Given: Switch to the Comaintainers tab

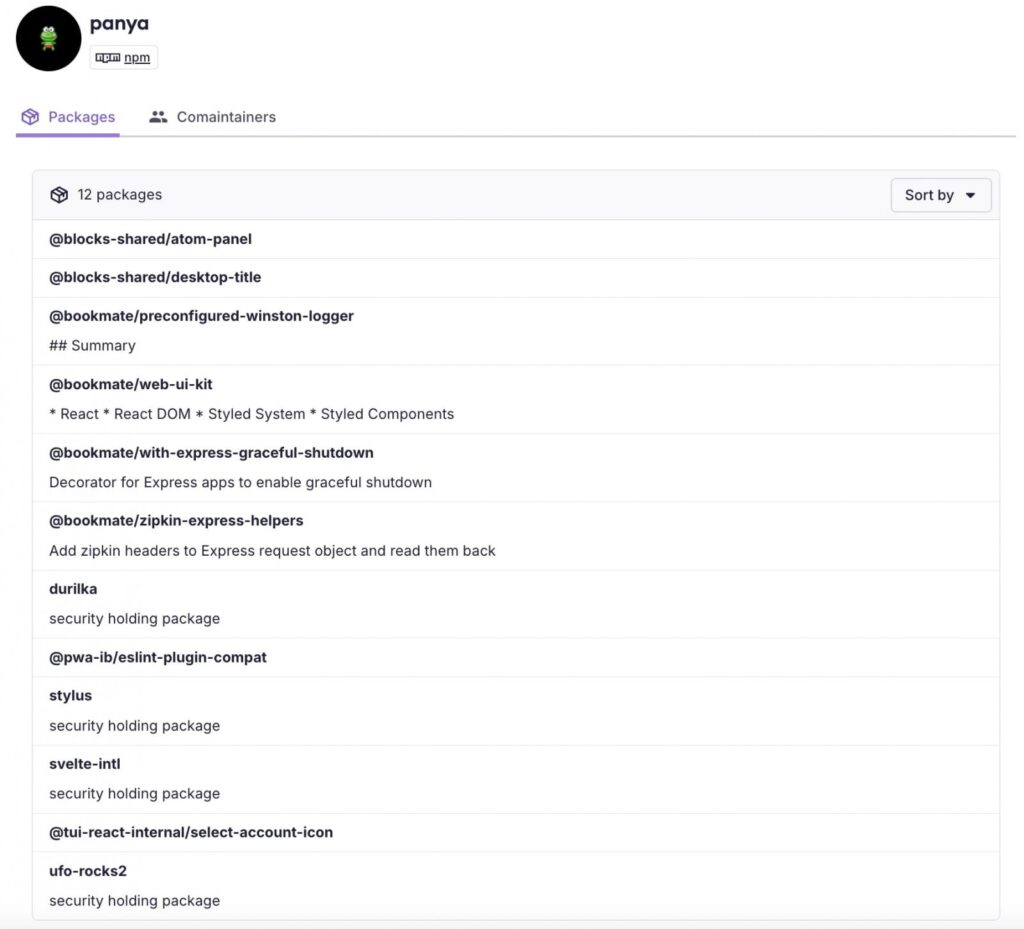Looking at the screenshot, I should coord(226,116).
